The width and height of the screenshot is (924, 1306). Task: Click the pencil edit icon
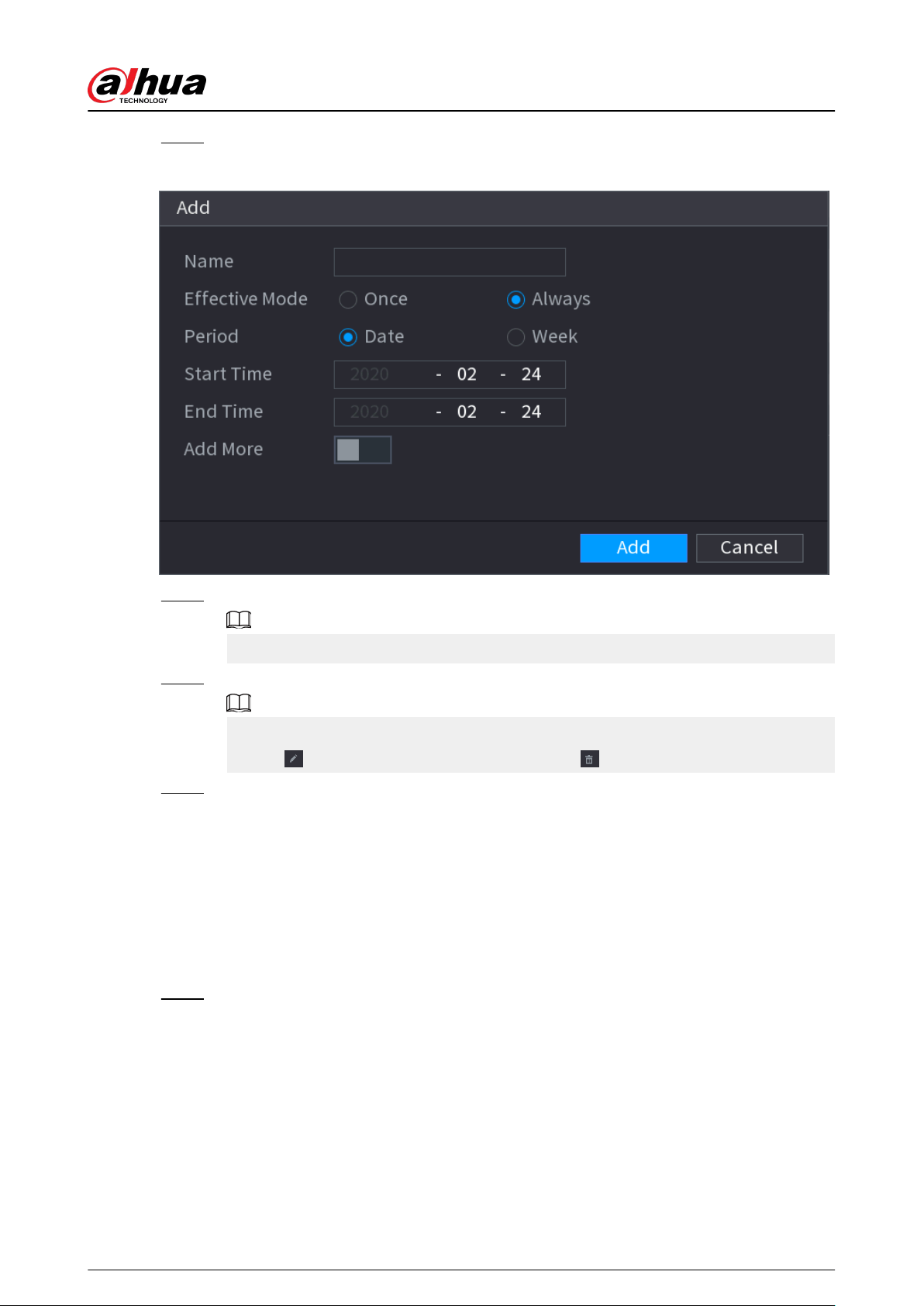(x=294, y=759)
